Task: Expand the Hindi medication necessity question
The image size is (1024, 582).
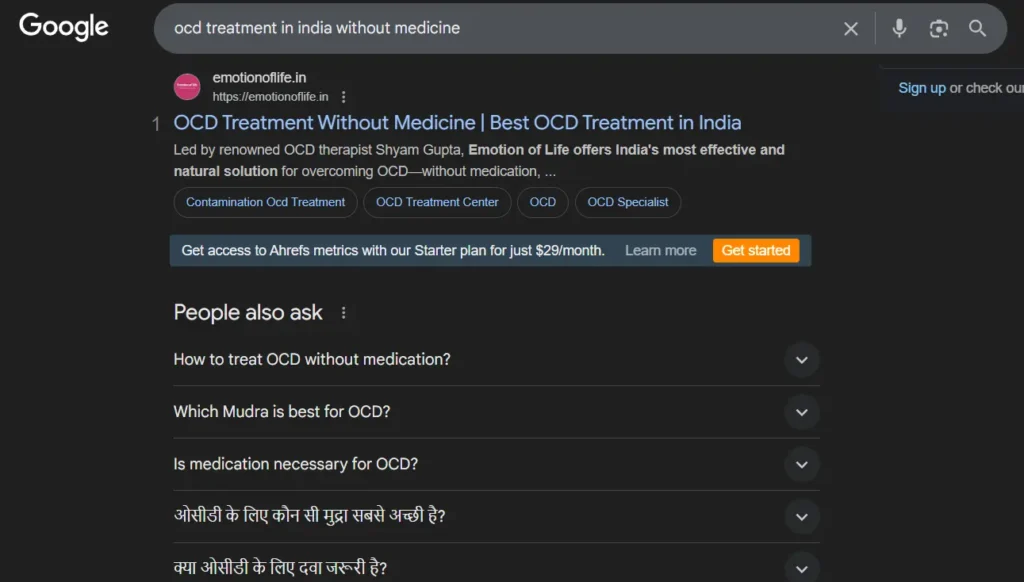Action: pyautogui.click(x=496, y=568)
